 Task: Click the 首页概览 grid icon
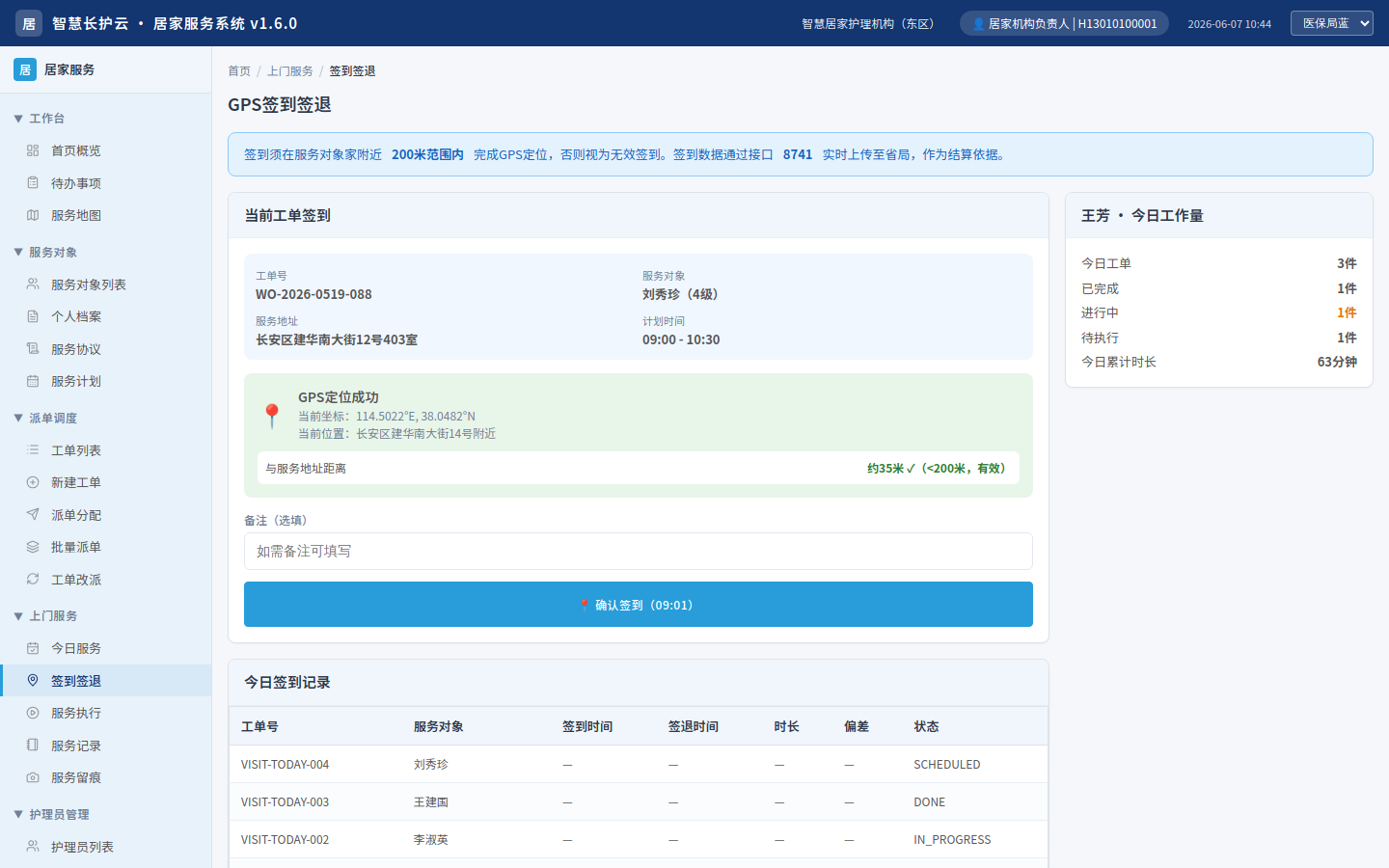tap(33, 150)
